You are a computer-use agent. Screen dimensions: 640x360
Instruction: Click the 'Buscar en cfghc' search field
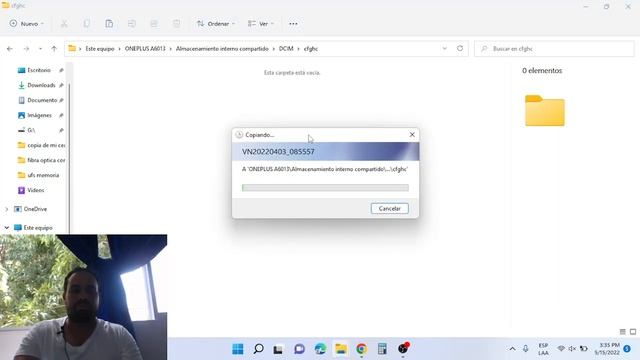[554, 49]
